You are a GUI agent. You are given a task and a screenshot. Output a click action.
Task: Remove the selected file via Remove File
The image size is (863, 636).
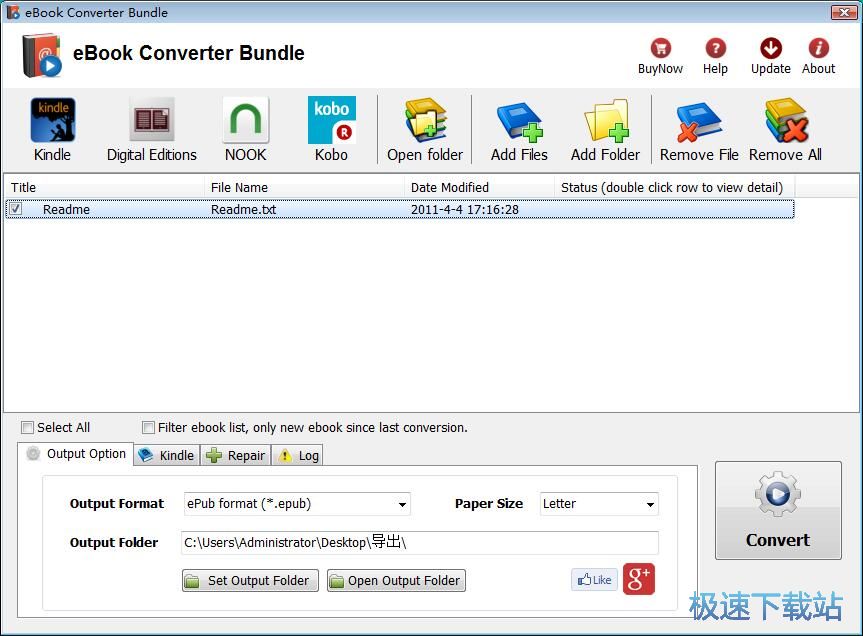699,122
